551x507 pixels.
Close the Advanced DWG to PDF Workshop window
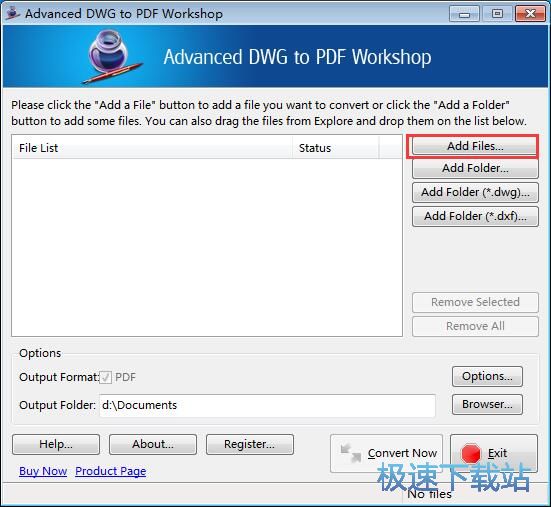(x=530, y=14)
